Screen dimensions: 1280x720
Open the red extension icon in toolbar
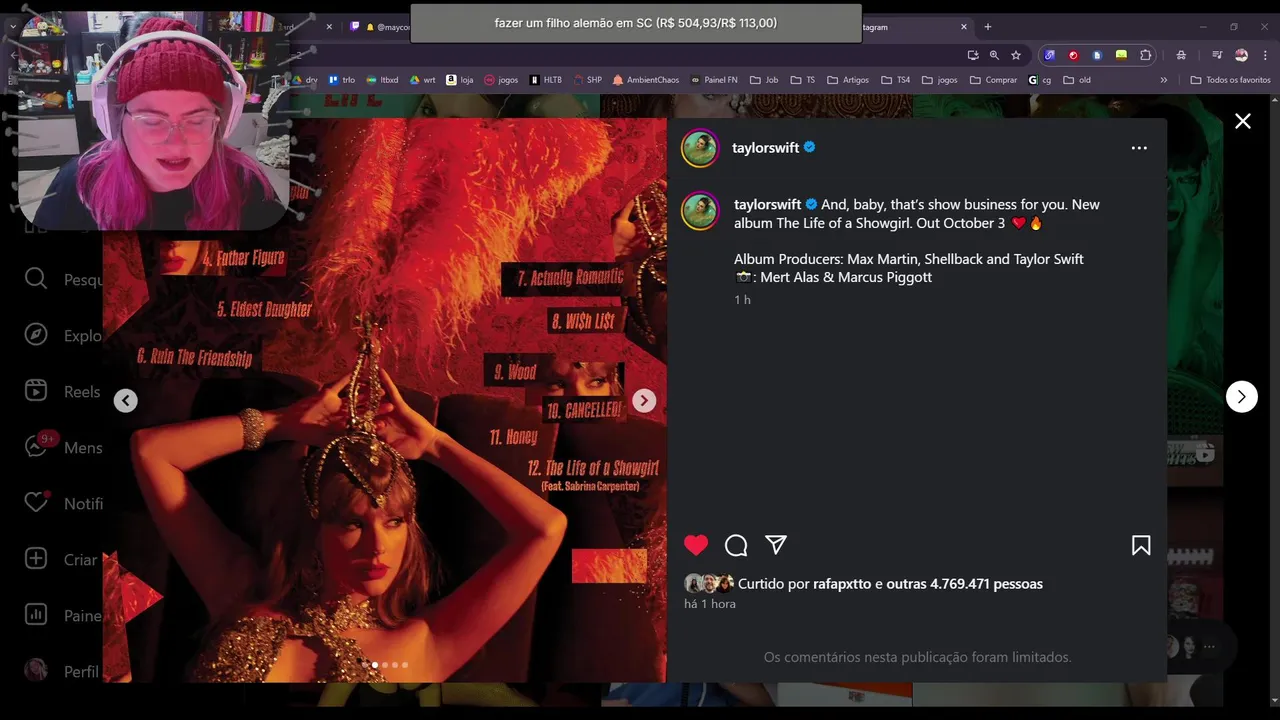(1073, 55)
